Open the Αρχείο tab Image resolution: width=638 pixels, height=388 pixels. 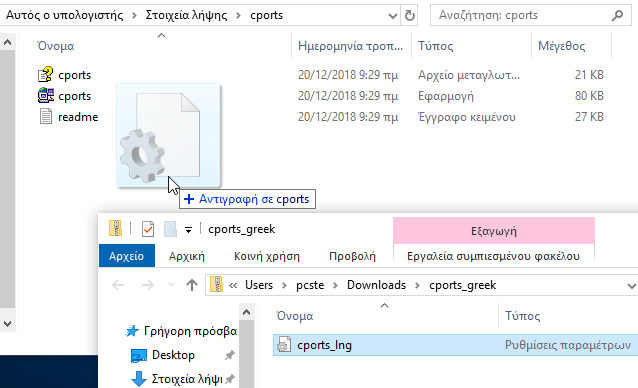(127, 256)
